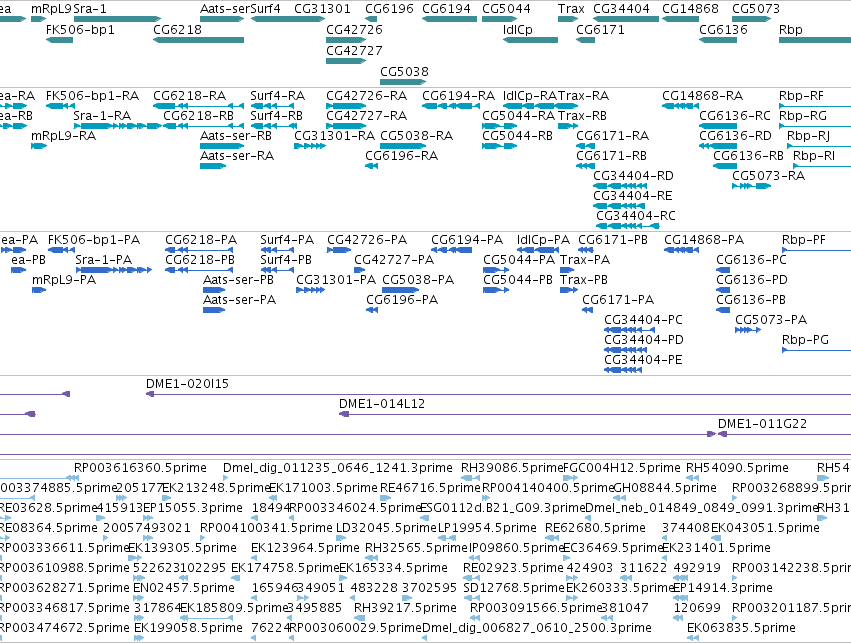Click protein CG42727-PA
Viewport: 851px width, 643px height.
tap(394, 260)
